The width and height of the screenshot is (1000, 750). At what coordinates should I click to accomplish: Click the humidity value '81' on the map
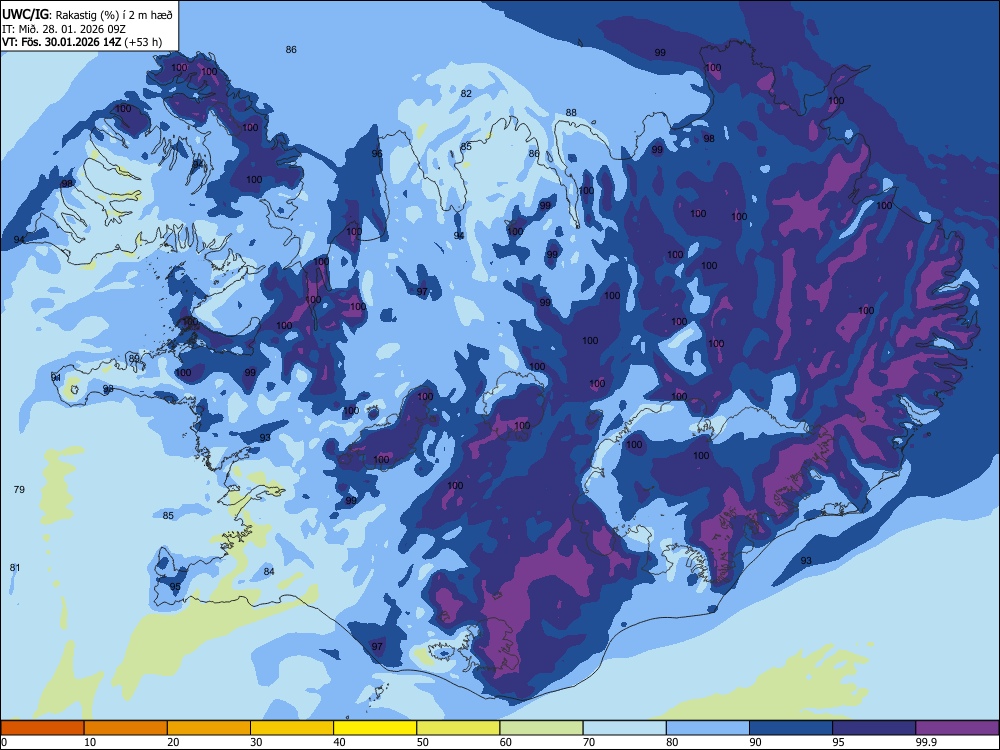click(x=15, y=567)
